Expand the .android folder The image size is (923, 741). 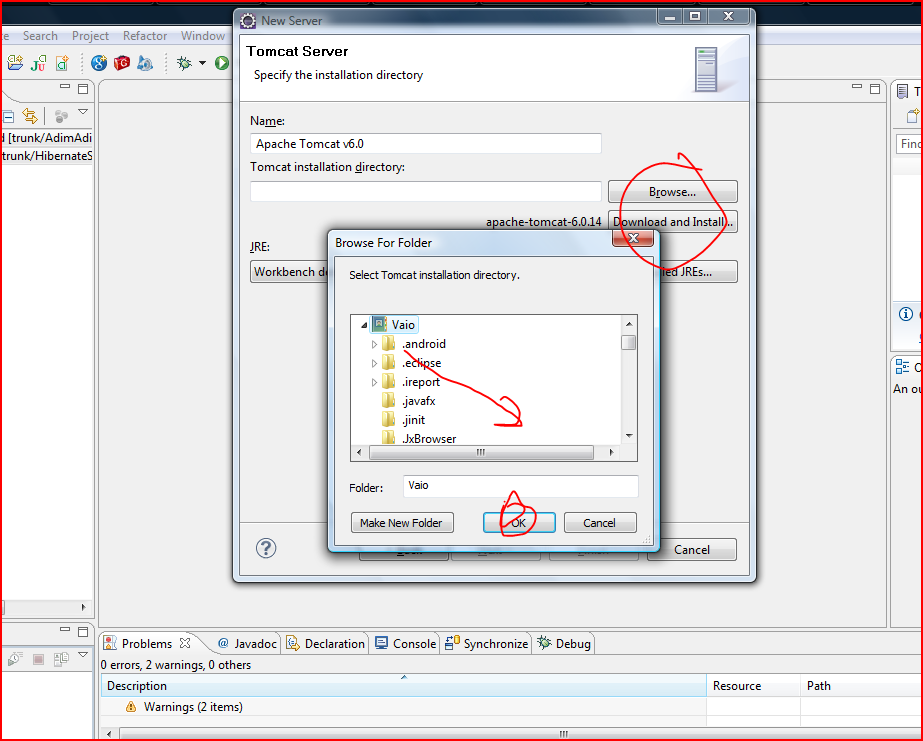[x=374, y=344]
